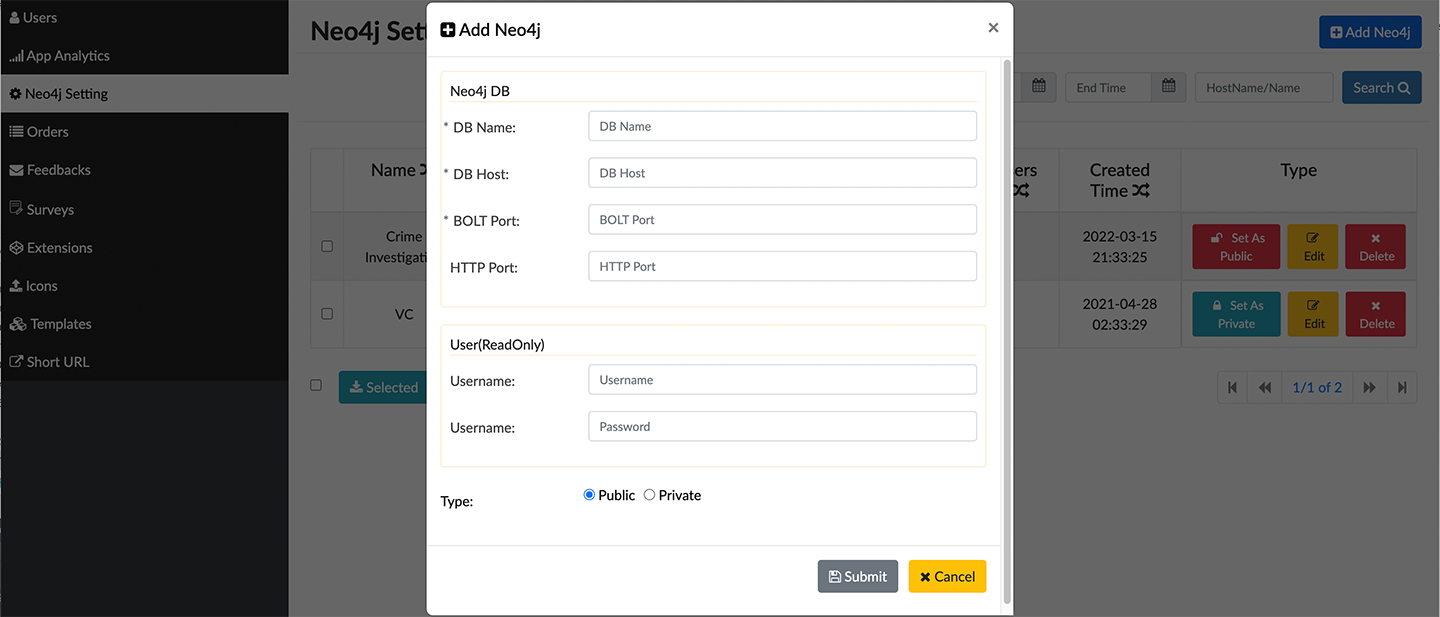
Task: Click next page double-arrow icon
Action: pyautogui.click(x=1369, y=387)
